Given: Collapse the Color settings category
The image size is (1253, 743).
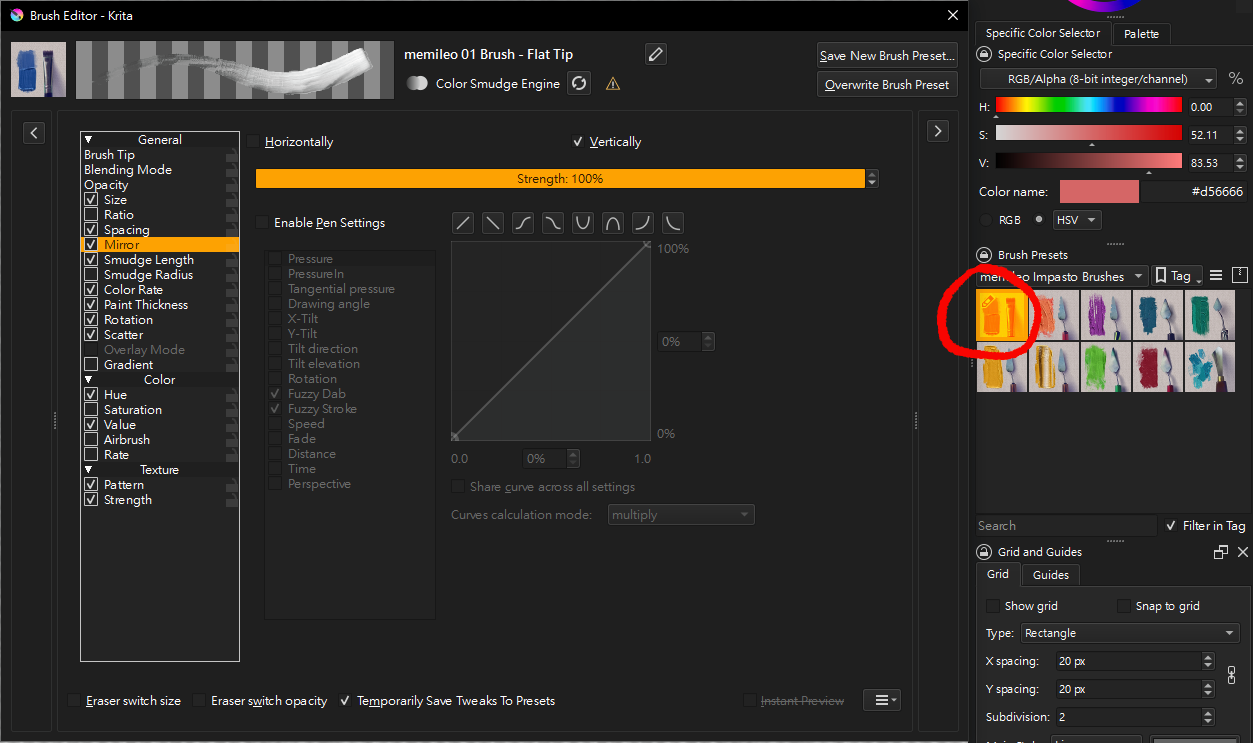Looking at the screenshot, I should [x=89, y=380].
